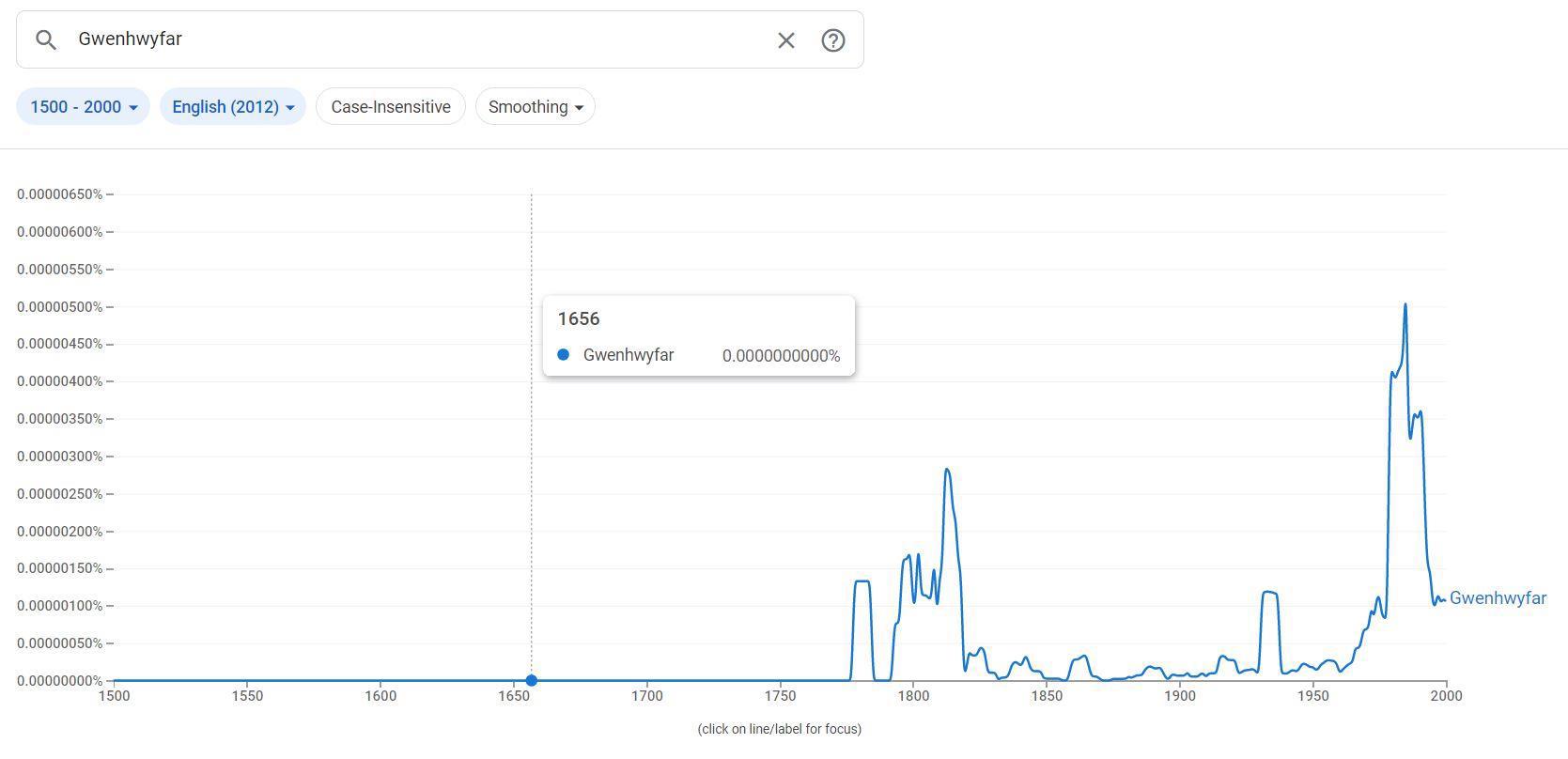Screen dimensions: 1568x759
Task: Click the blue legend dot in the tooltip
Action: (x=564, y=355)
